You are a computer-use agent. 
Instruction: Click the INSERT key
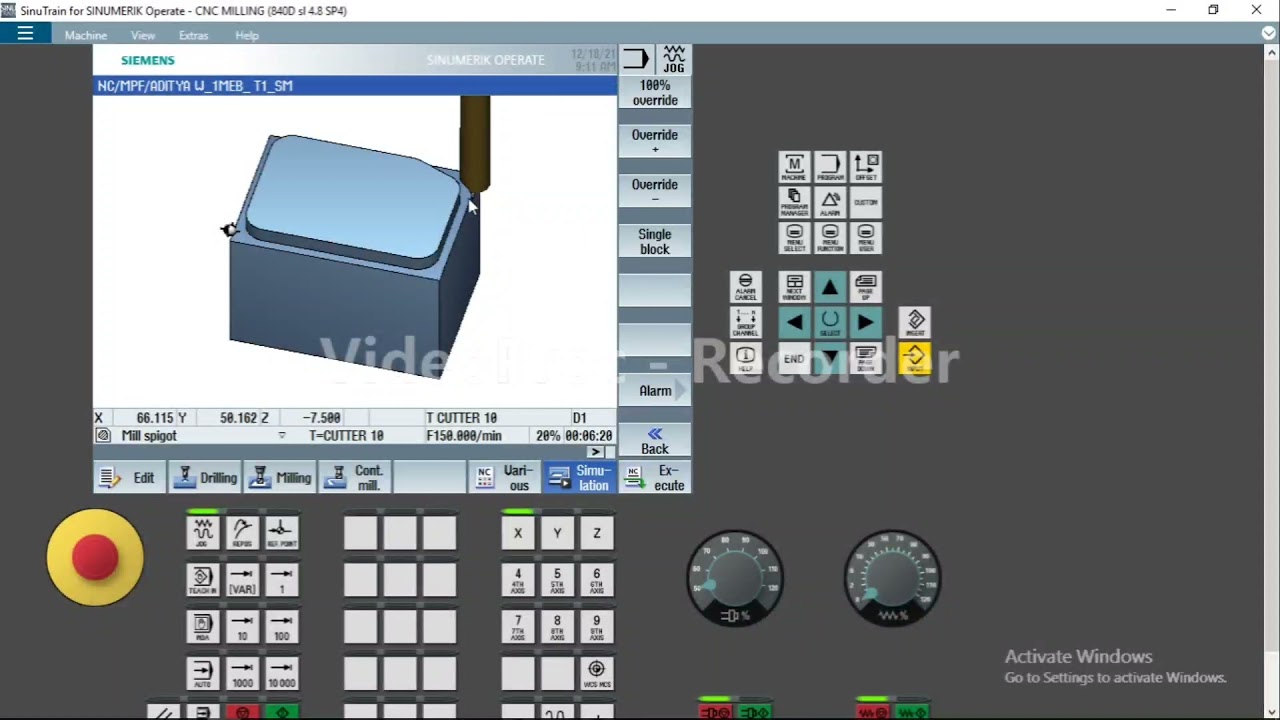click(x=915, y=322)
